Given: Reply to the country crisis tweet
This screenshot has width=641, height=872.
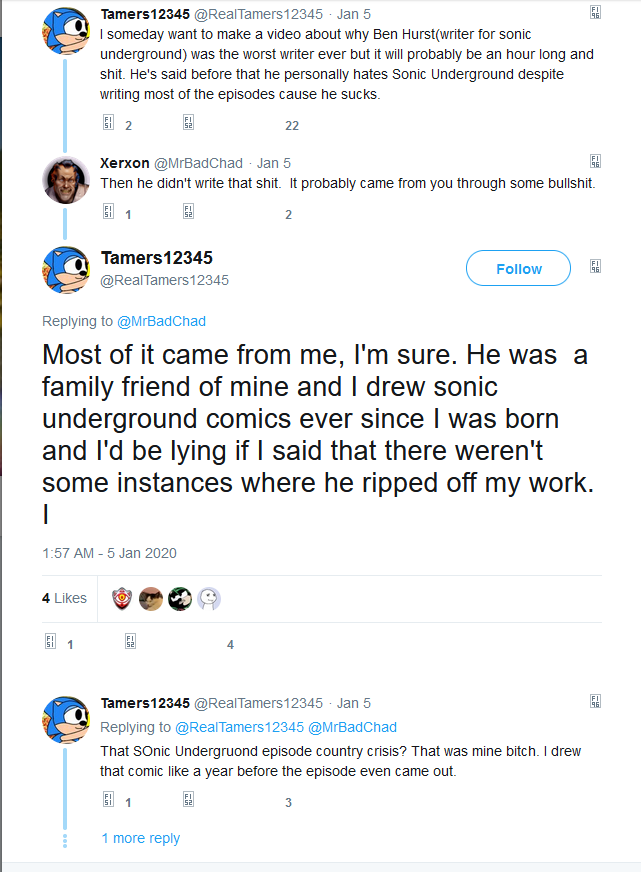Looking at the screenshot, I should click(x=108, y=801).
